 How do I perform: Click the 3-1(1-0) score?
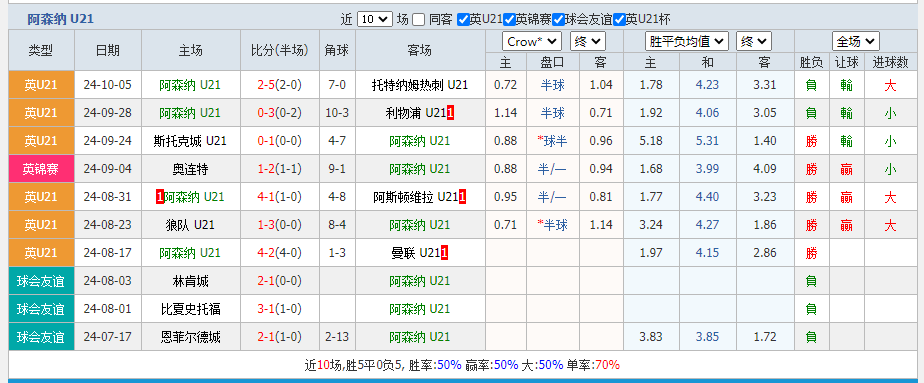[x=279, y=309]
